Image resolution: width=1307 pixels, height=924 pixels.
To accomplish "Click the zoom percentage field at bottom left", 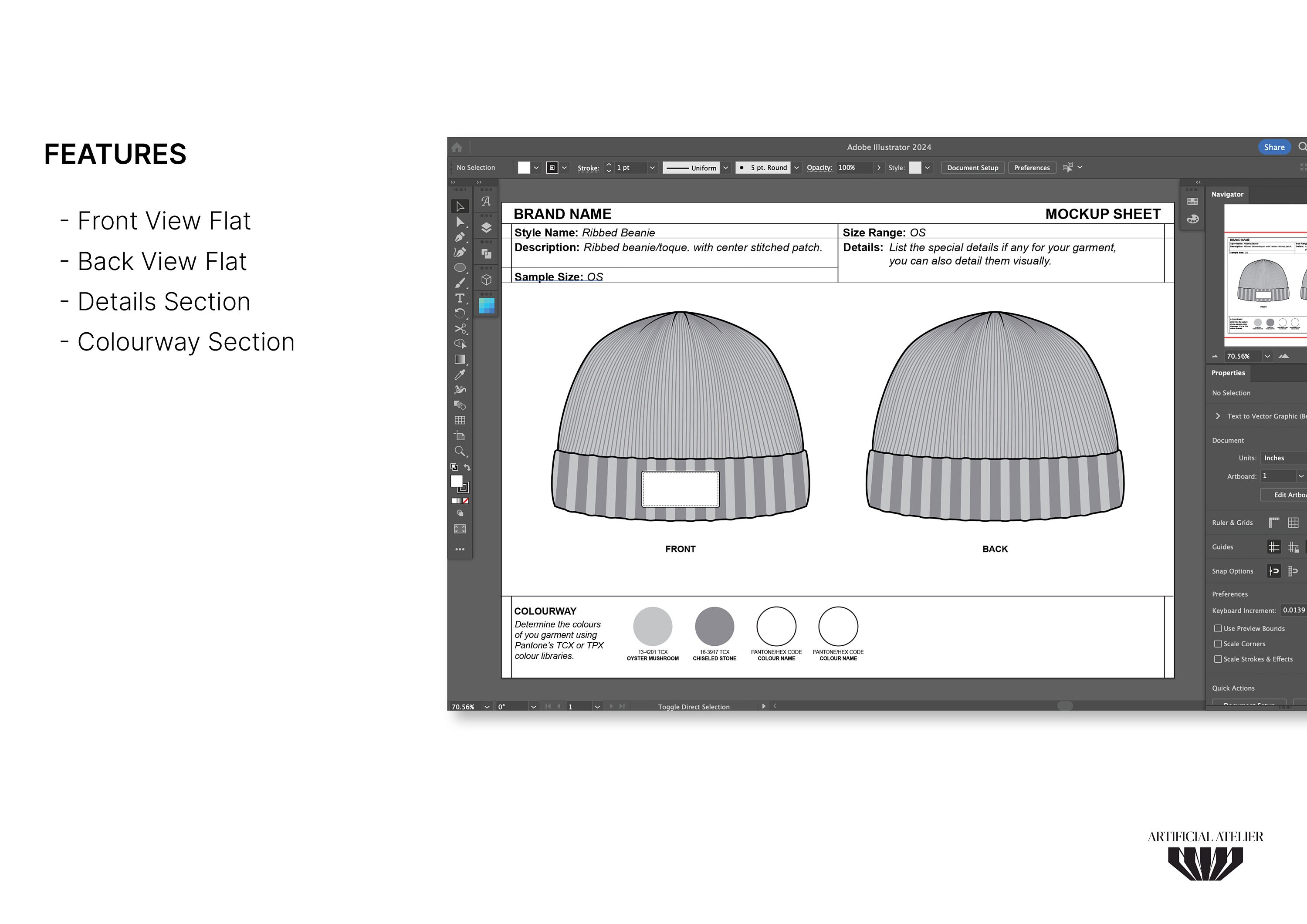I will pos(464,706).
